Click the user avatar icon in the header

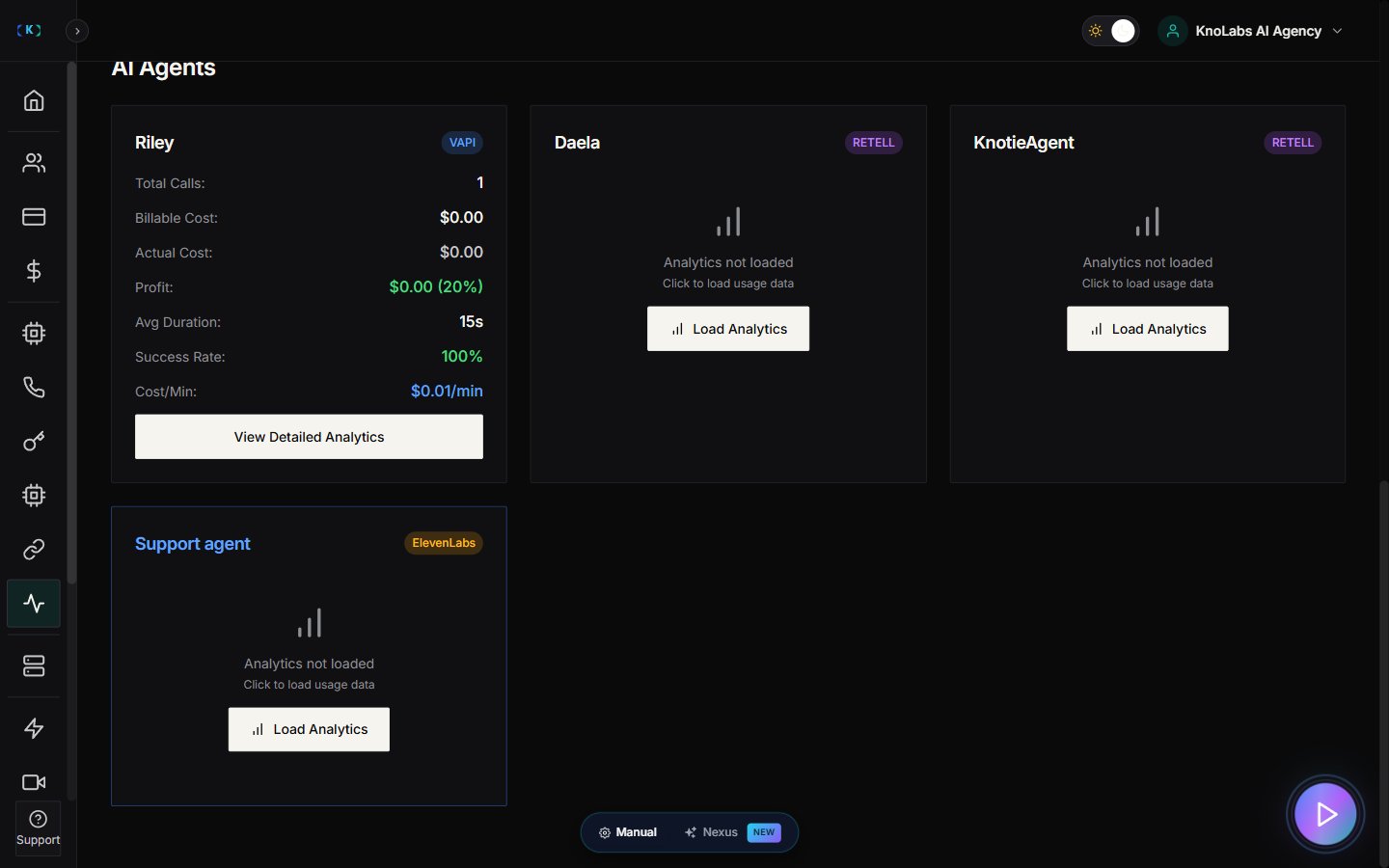click(1172, 31)
